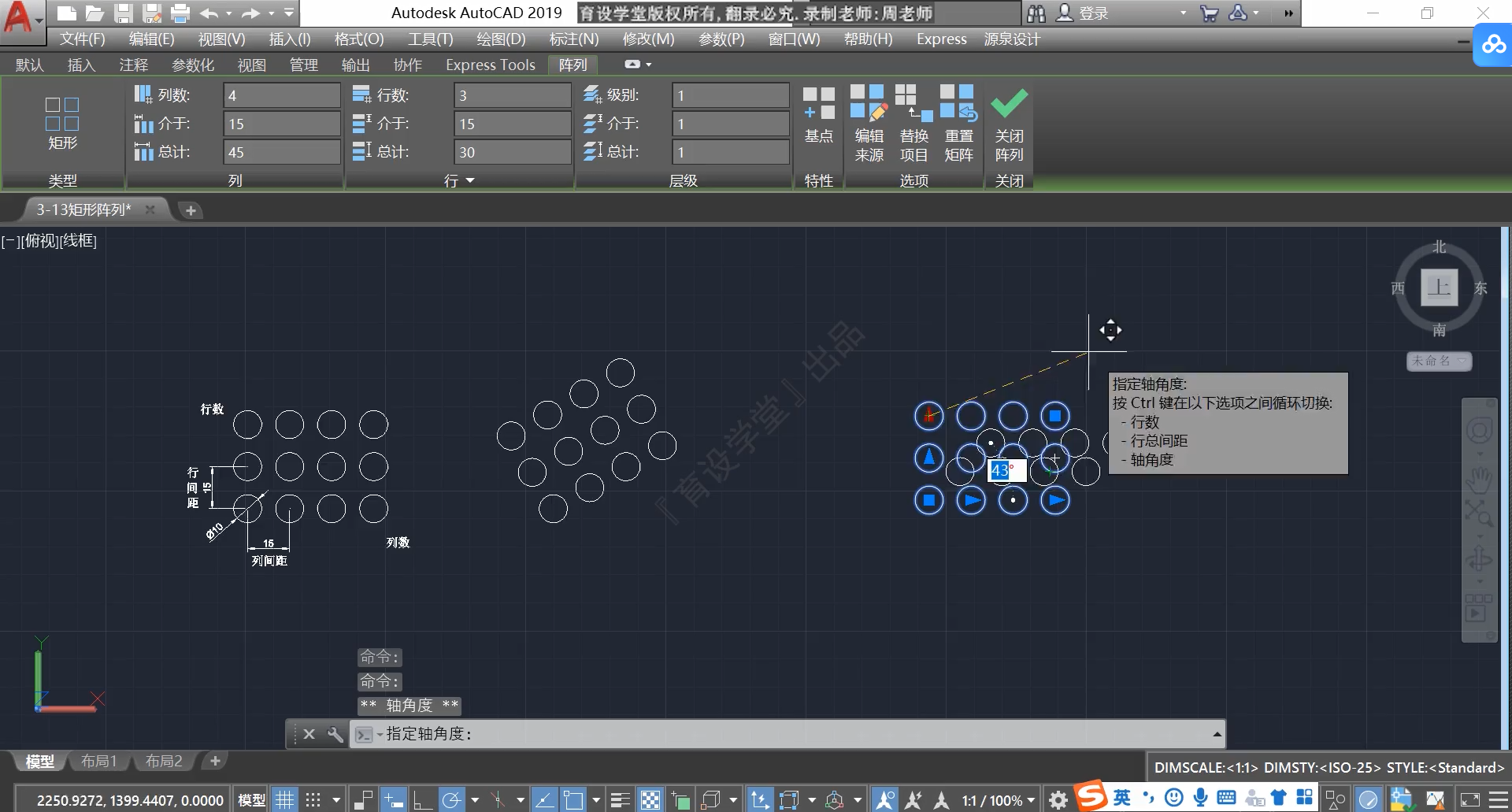1512x812 pixels.
Task: Click the 列数 input field showing 4
Action: click(281, 95)
